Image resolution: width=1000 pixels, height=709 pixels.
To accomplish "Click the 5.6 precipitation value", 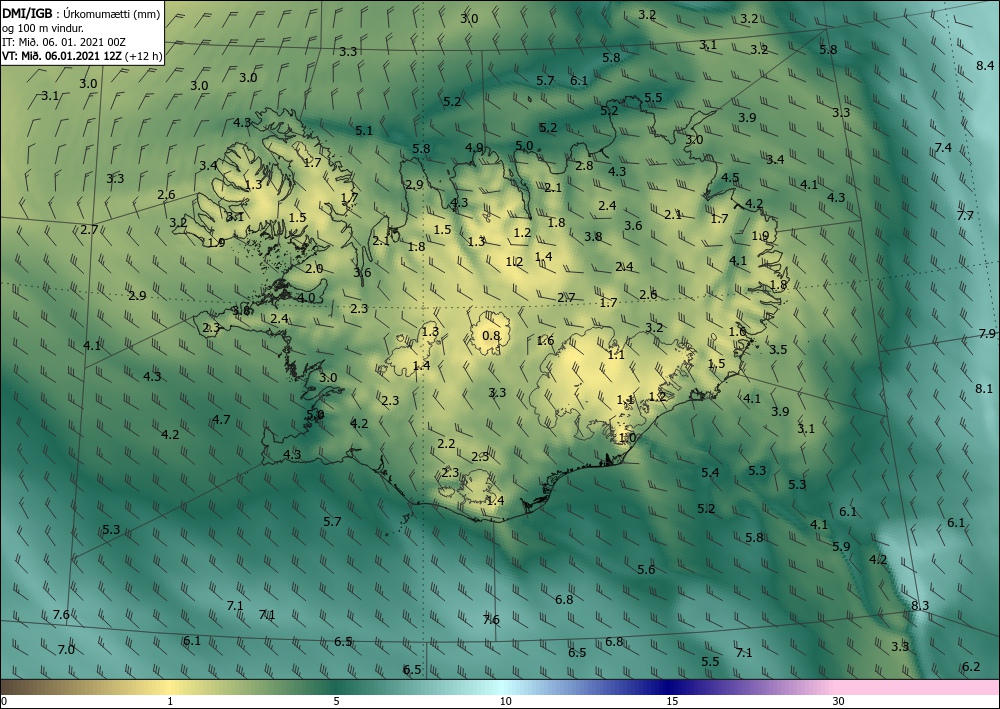I will click(646, 569).
